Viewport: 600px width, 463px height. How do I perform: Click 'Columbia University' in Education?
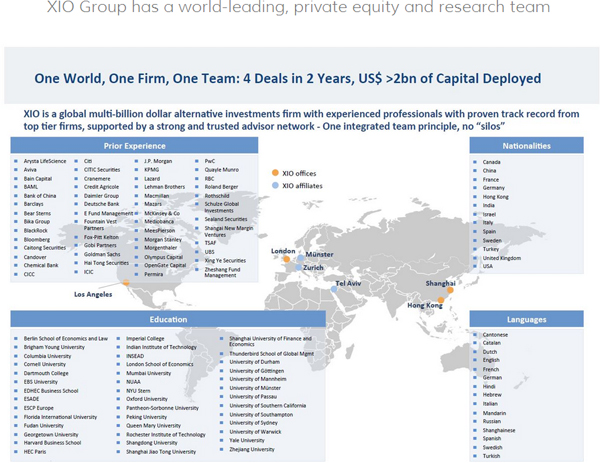[47, 356]
